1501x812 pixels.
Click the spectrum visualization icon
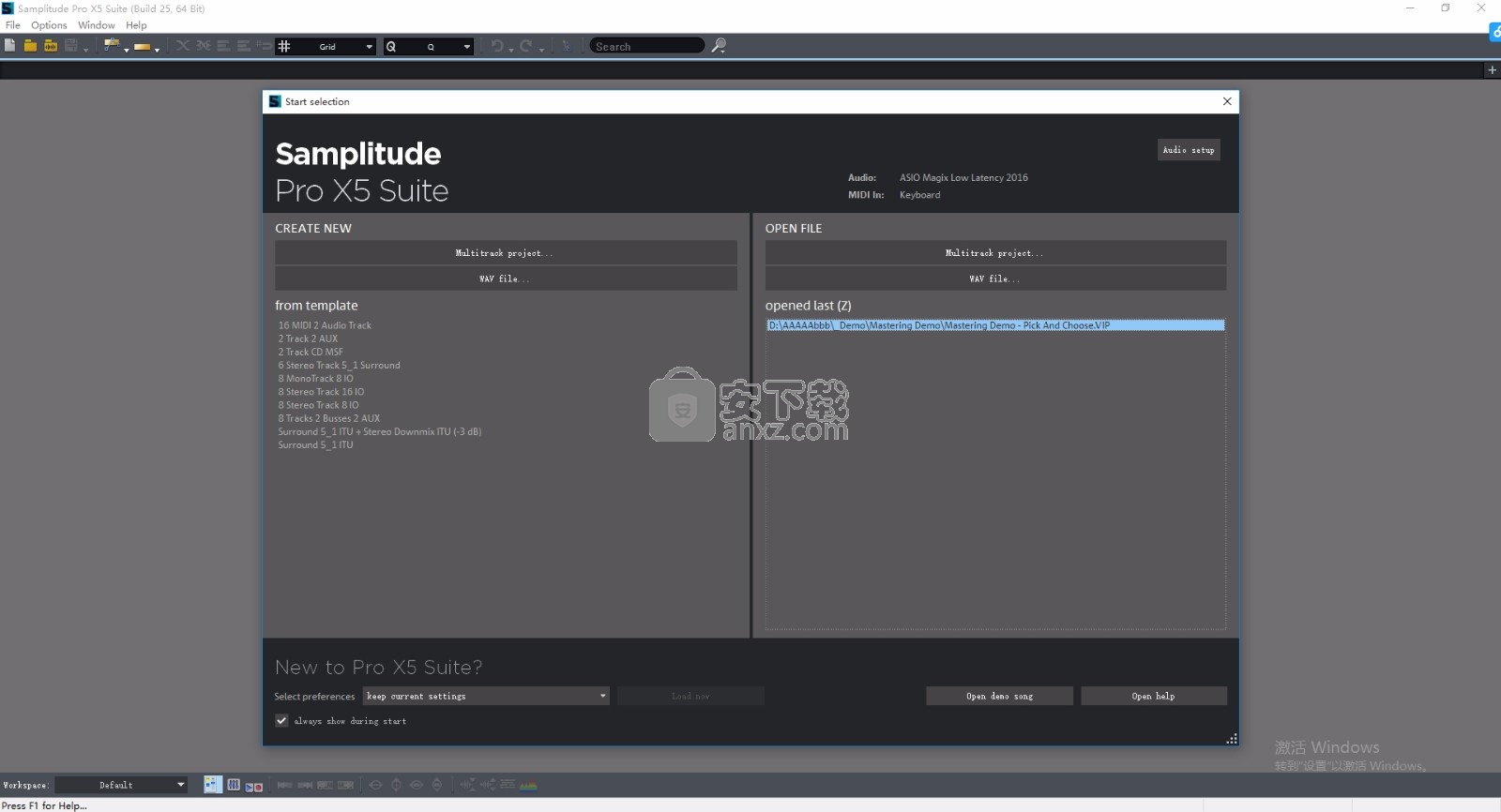click(529, 786)
